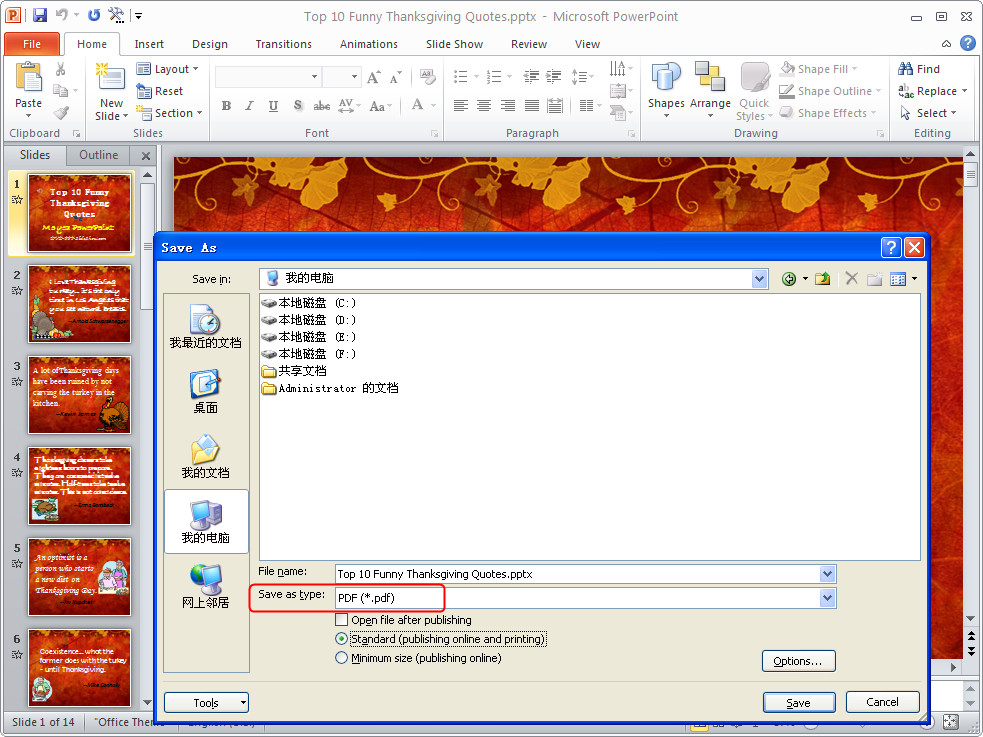Image resolution: width=983 pixels, height=737 pixels.
Task: Expand the Save as type dropdown arrow
Action: (x=828, y=598)
